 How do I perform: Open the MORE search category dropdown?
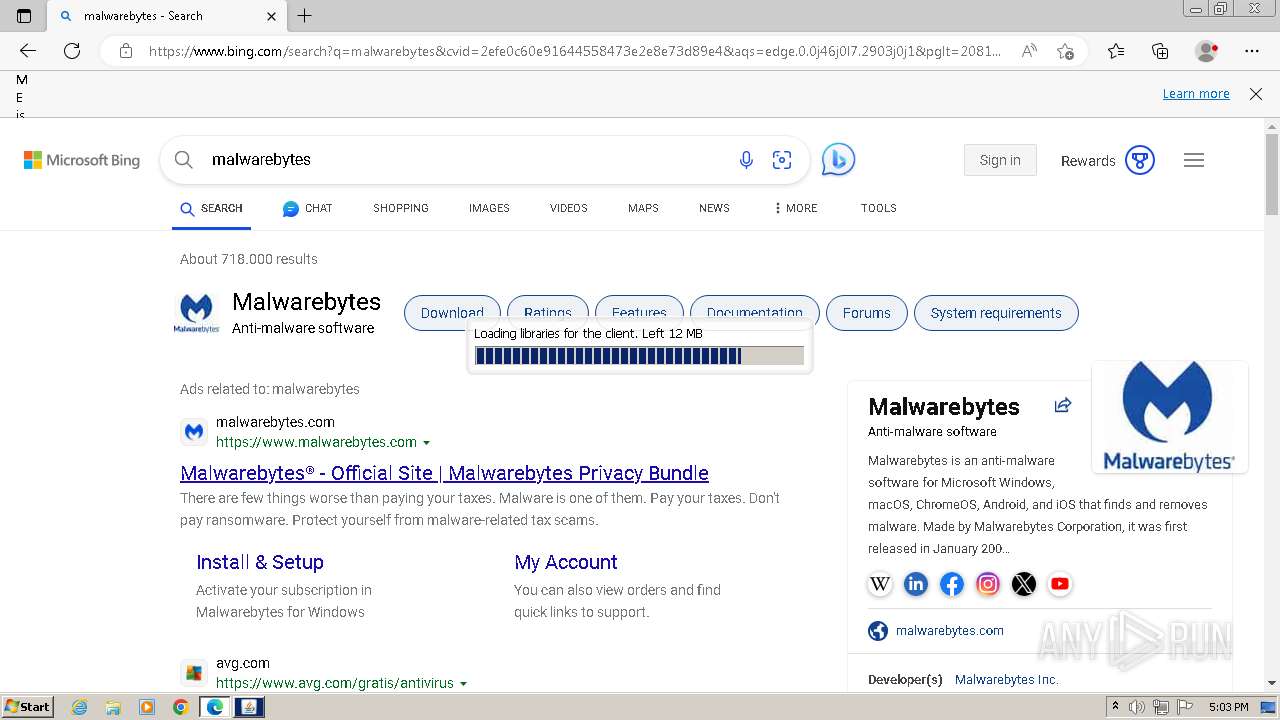click(x=795, y=208)
